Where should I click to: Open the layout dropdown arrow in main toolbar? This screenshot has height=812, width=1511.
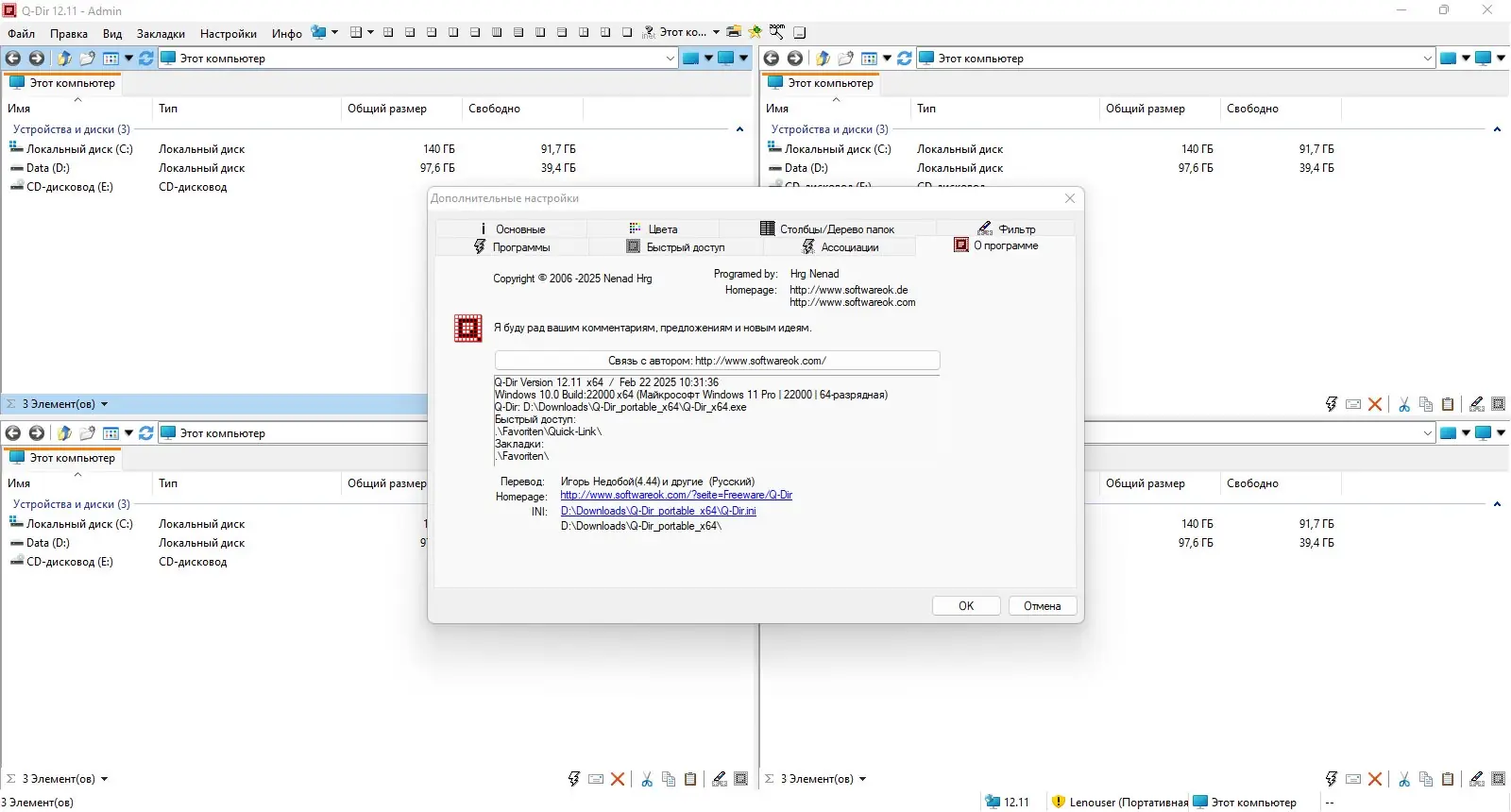(x=370, y=32)
